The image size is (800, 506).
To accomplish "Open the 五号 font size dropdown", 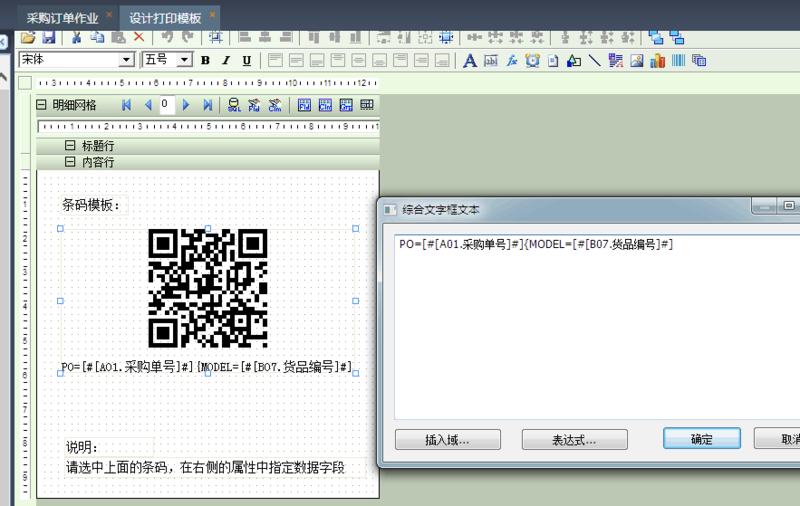I will pyautogui.click(x=184, y=60).
